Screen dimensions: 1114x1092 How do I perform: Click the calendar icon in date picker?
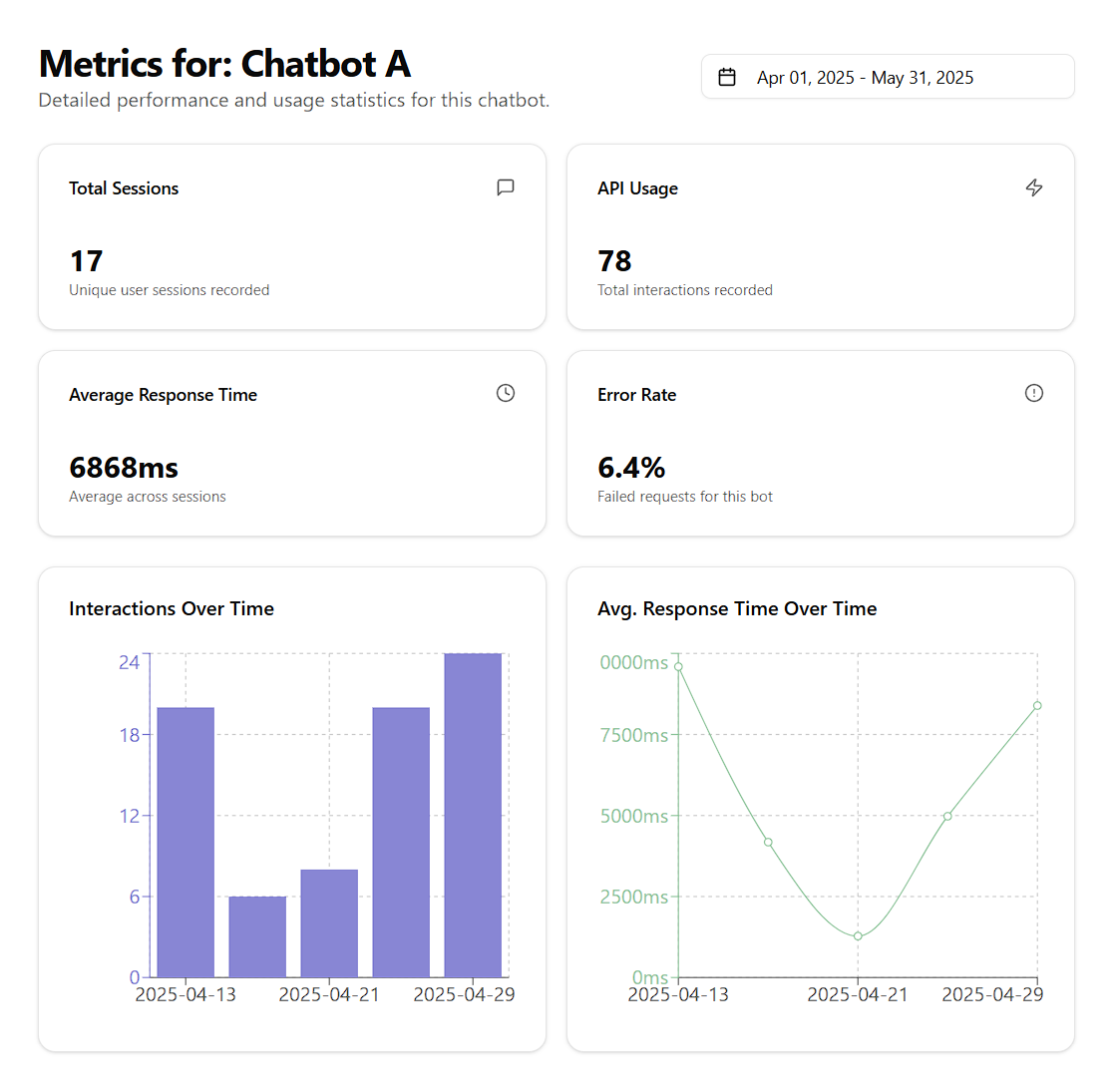click(x=727, y=77)
